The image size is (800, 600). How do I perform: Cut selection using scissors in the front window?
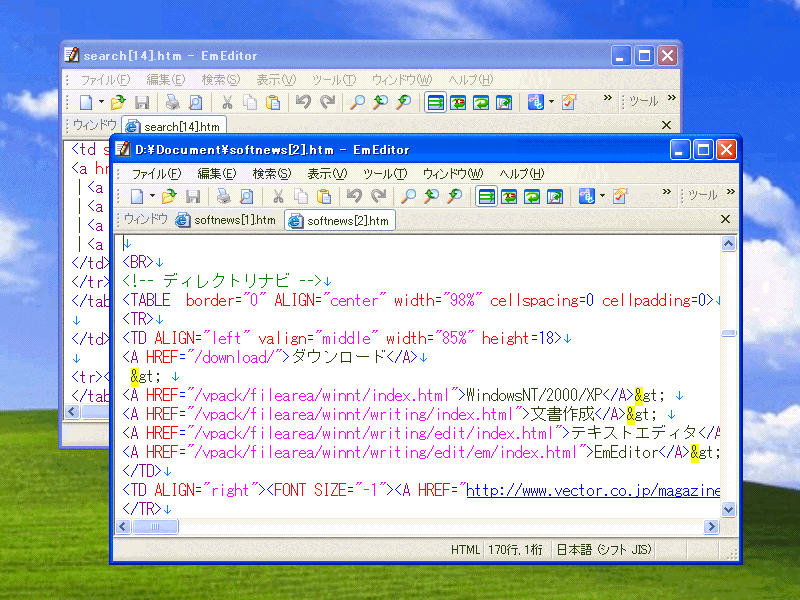pos(278,196)
